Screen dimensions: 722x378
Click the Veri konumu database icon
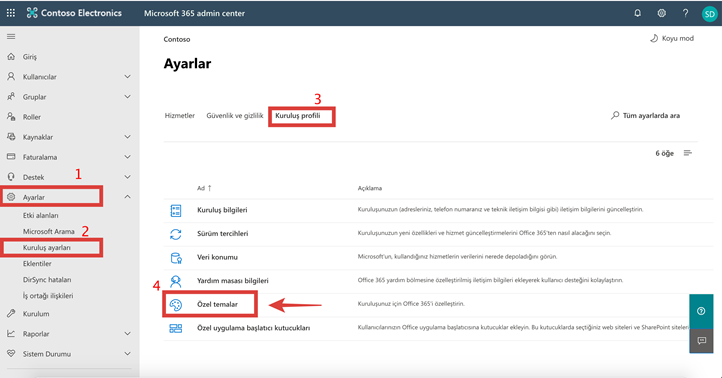(x=176, y=258)
